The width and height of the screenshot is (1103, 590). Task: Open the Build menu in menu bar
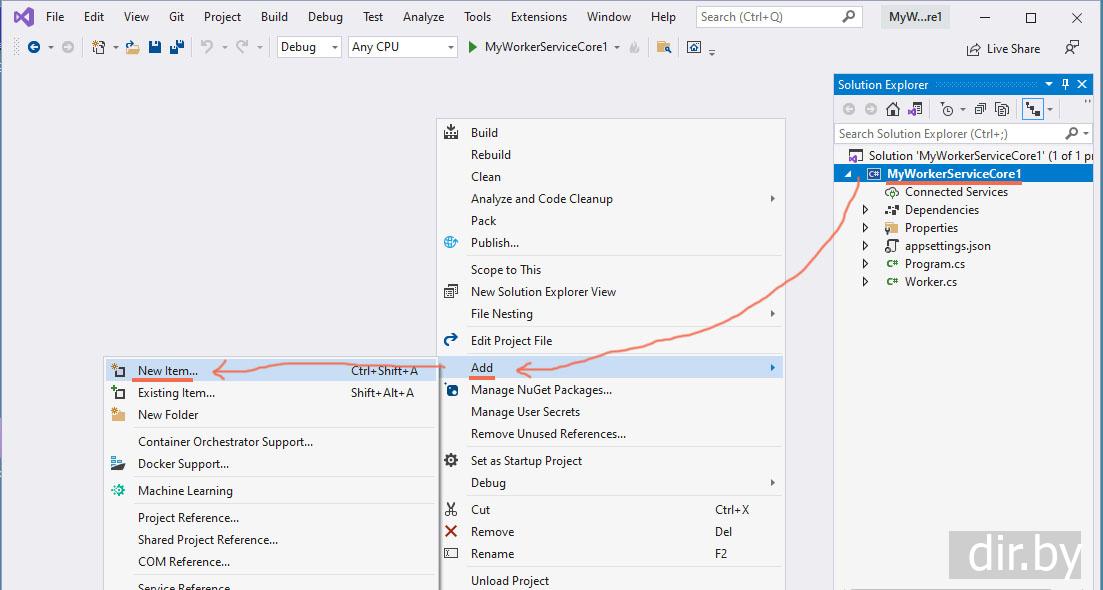click(274, 17)
